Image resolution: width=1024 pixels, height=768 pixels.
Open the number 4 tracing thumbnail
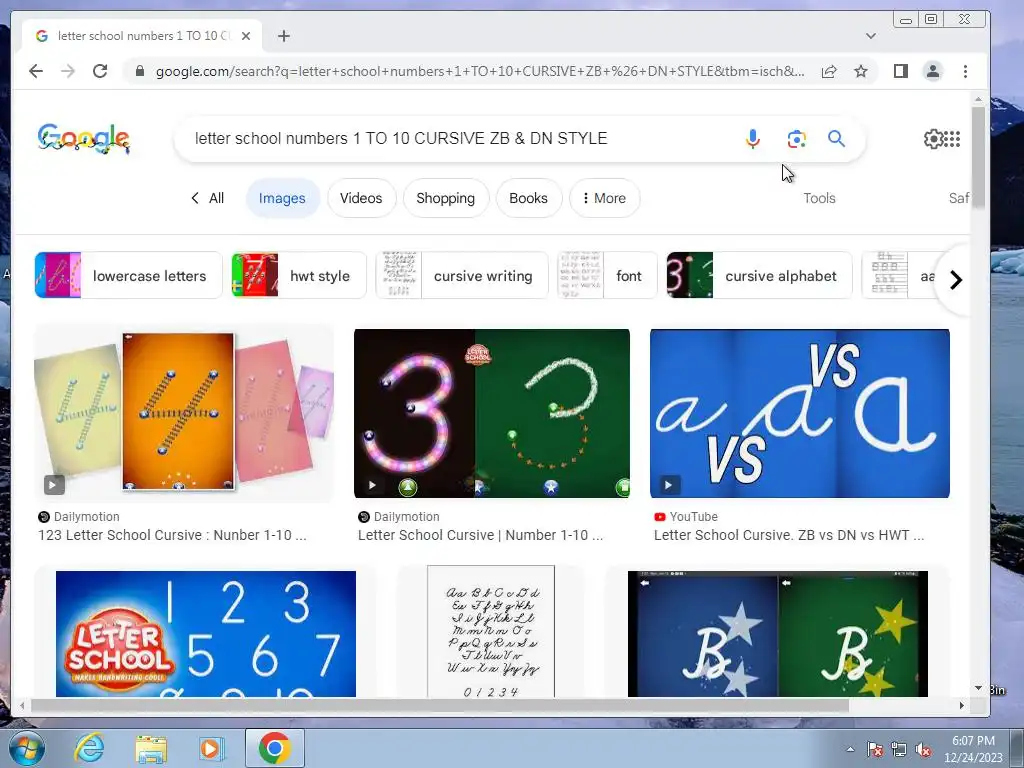[x=184, y=413]
